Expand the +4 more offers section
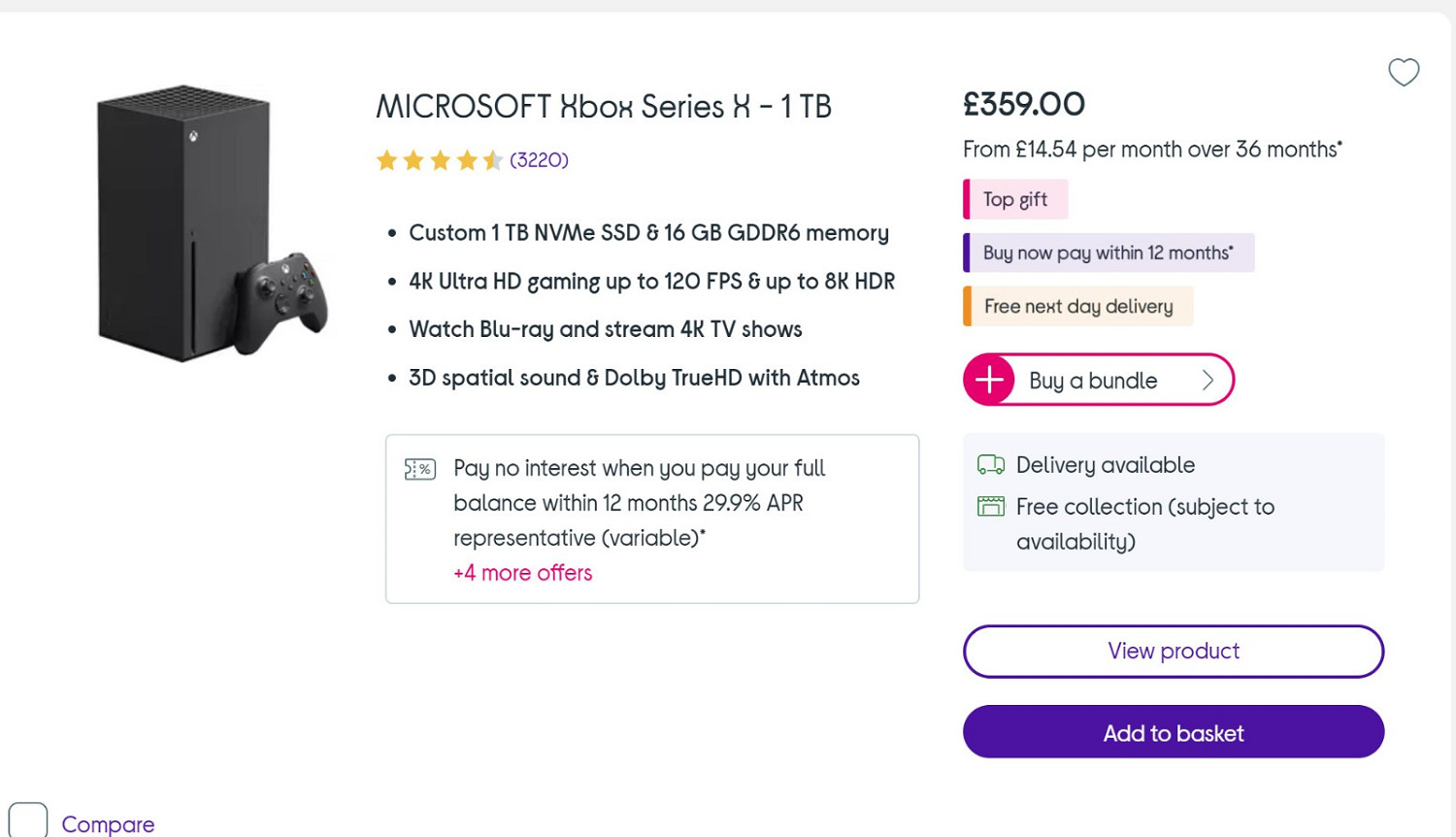The width and height of the screenshot is (1456, 837). 522,573
